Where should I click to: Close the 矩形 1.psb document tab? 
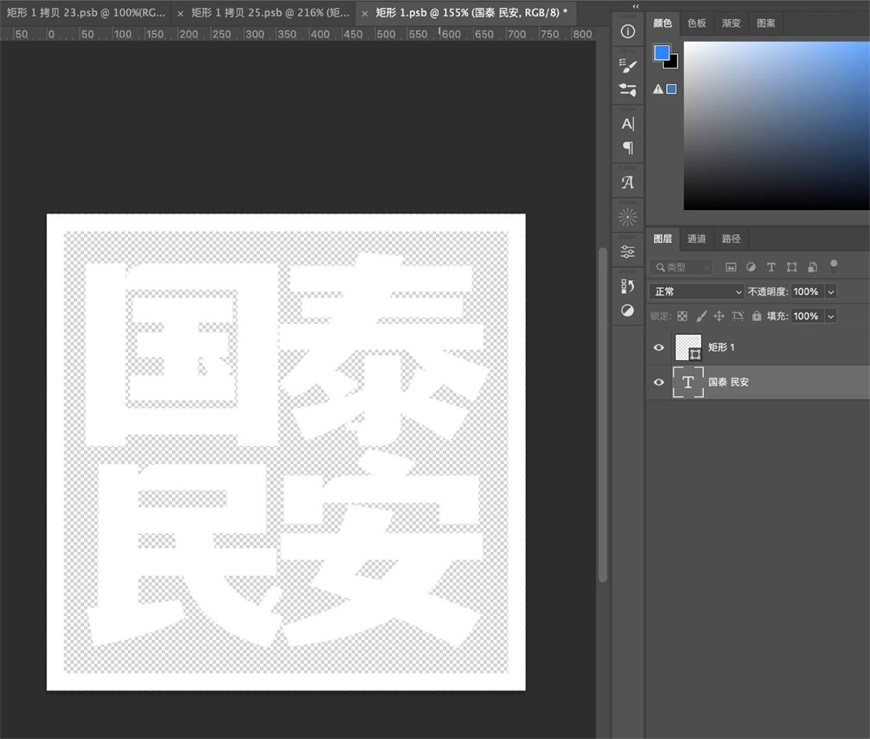point(365,13)
